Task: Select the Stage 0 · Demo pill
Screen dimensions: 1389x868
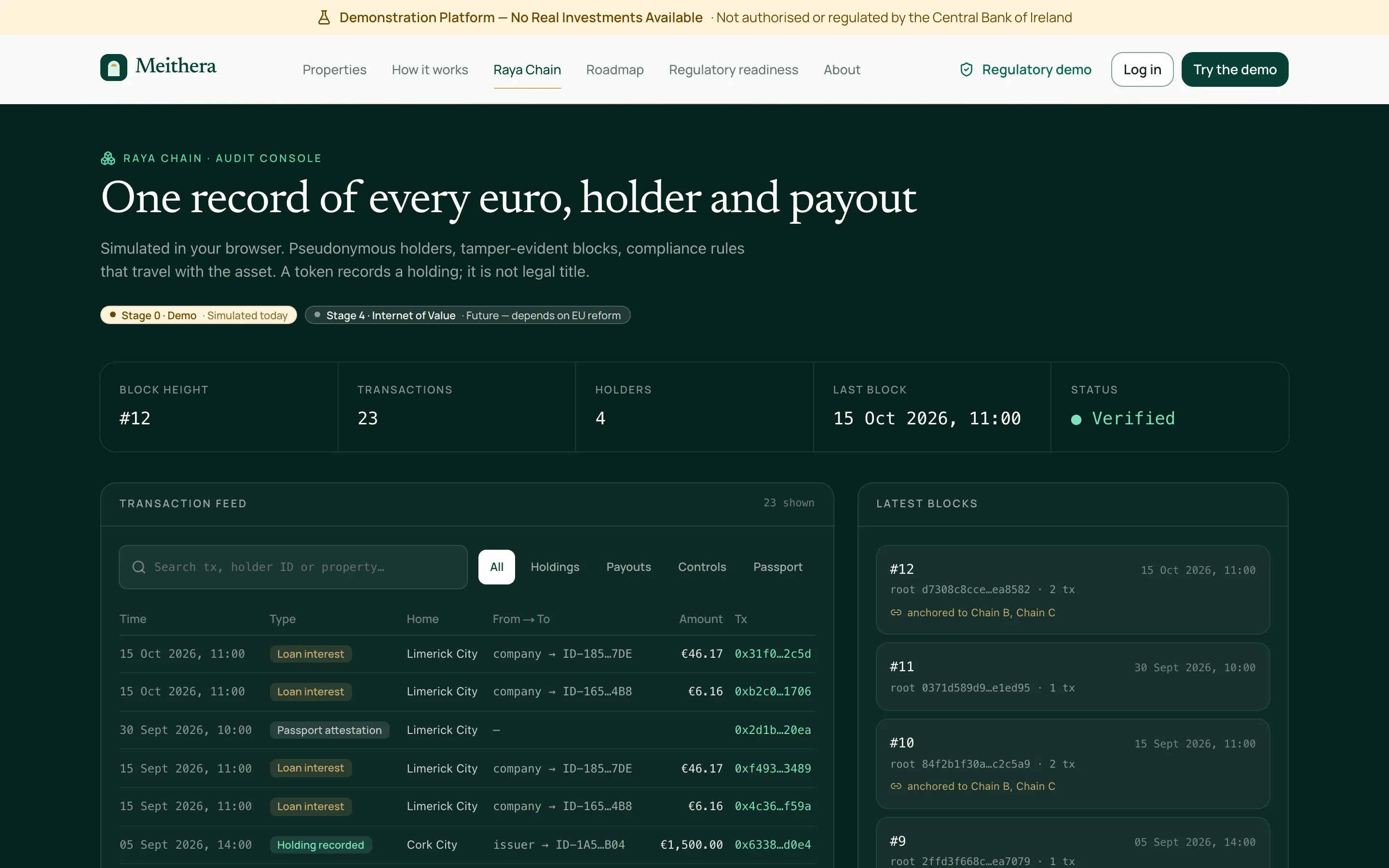Action: (199, 315)
